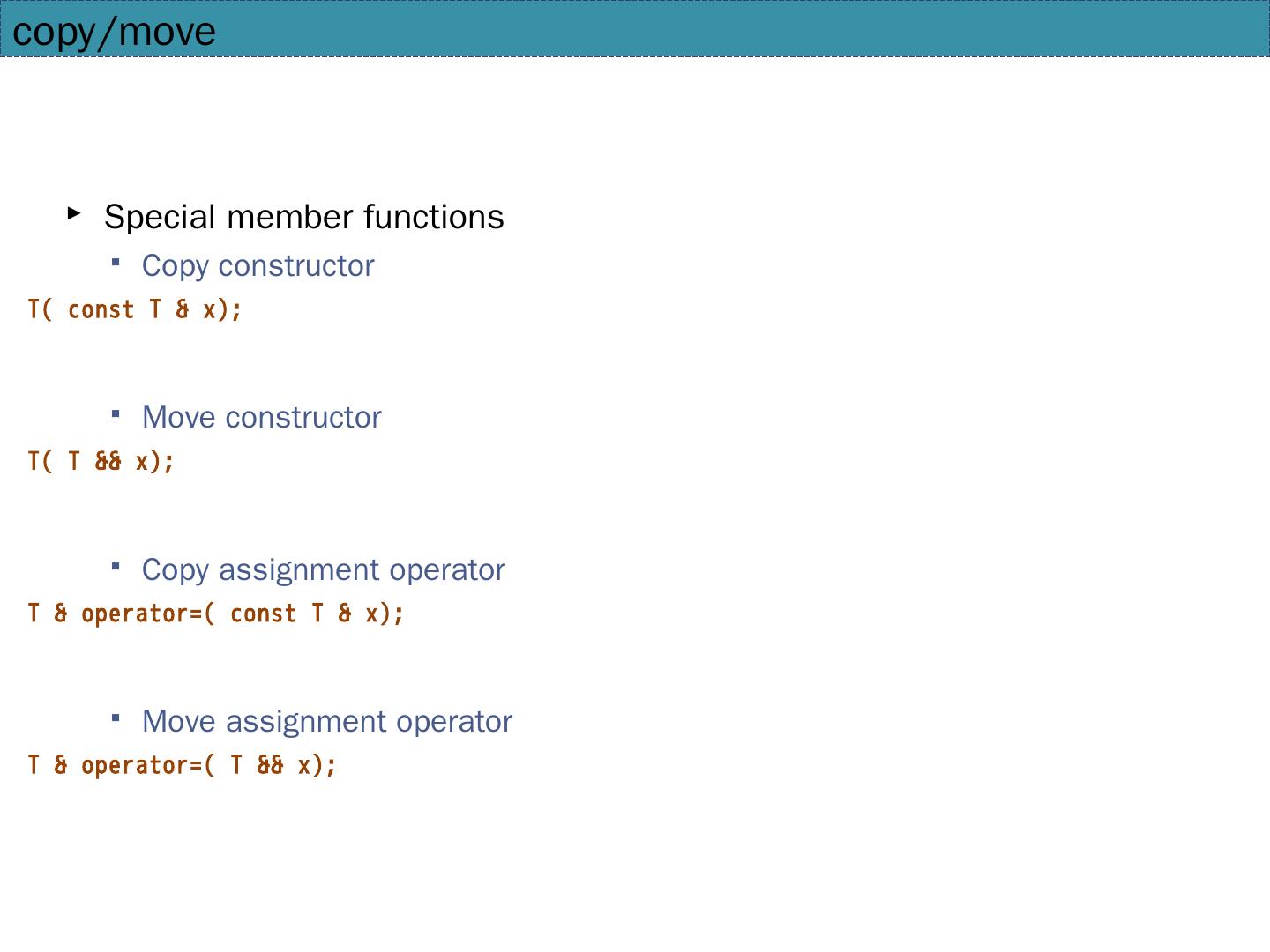This screenshot has height=952, width=1270.
Task: Click the word const in copy constructor code
Action: point(101,309)
